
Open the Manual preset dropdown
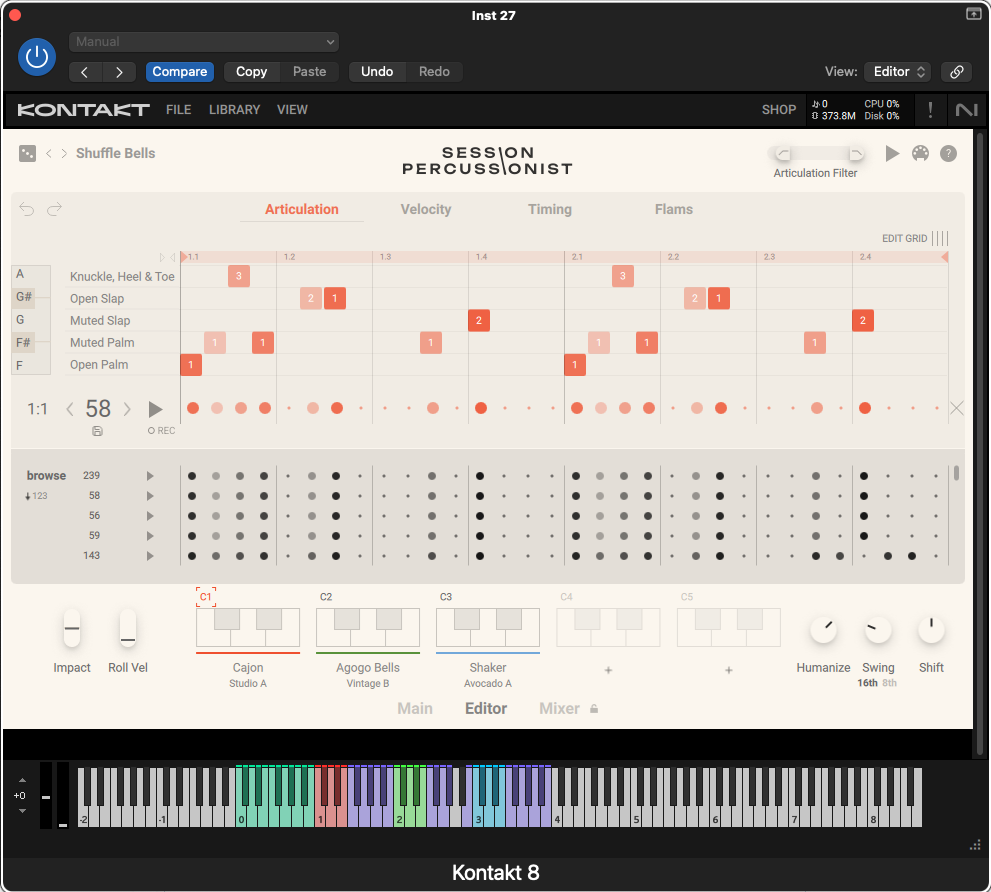(204, 42)
